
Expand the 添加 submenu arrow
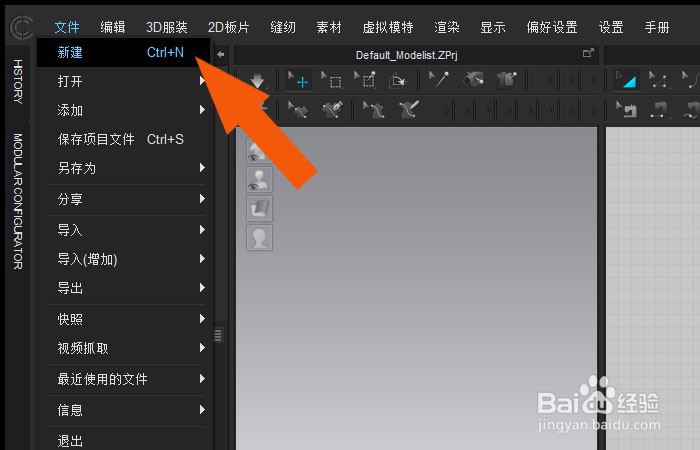(202, 110)
